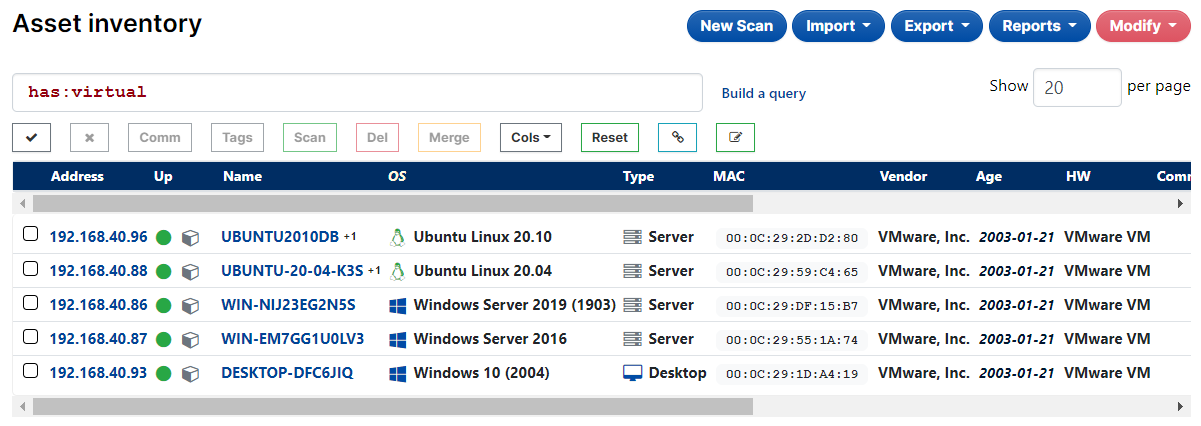The image size is (1201, 426).
Task: Click green up status dot for 192.168.40.93
Action: pos(164,374)
